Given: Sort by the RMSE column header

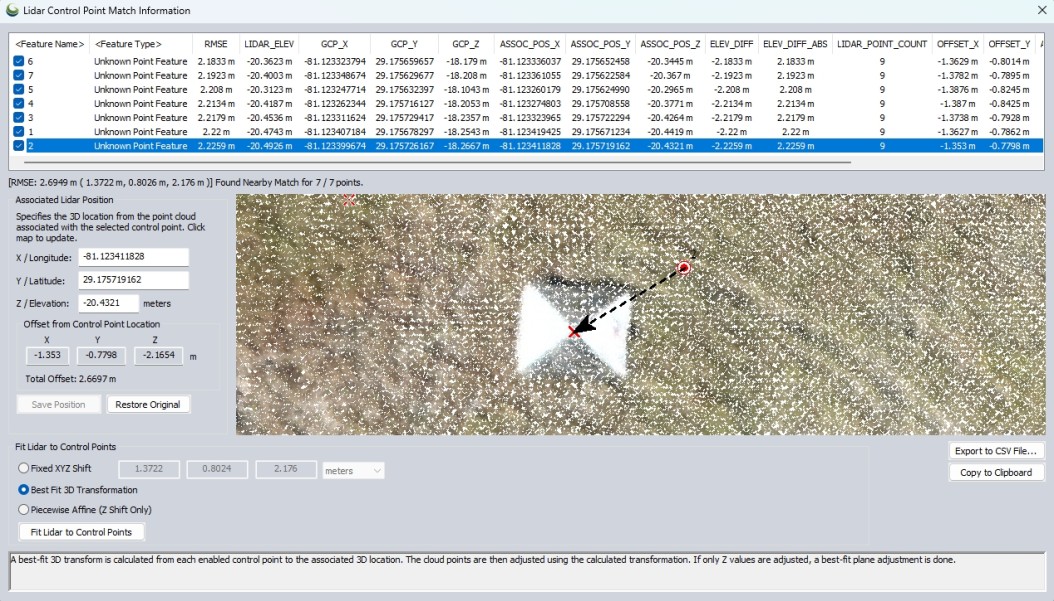Looking at the screenshot, I should [216, 44].
